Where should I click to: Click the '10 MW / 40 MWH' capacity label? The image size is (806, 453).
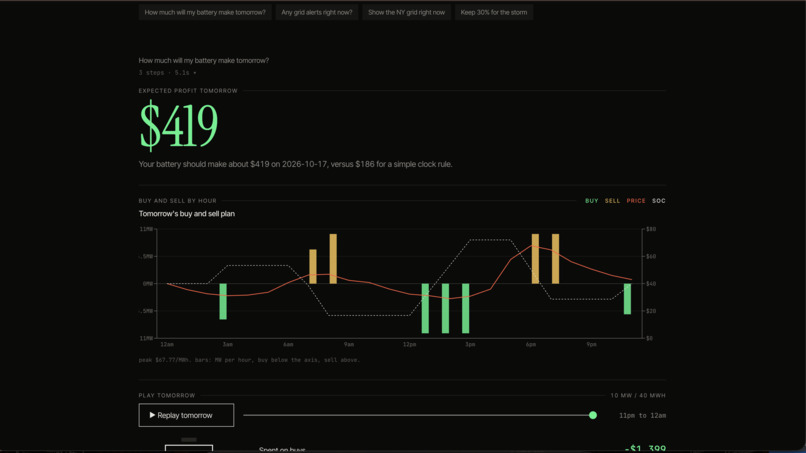pos(638,395)
